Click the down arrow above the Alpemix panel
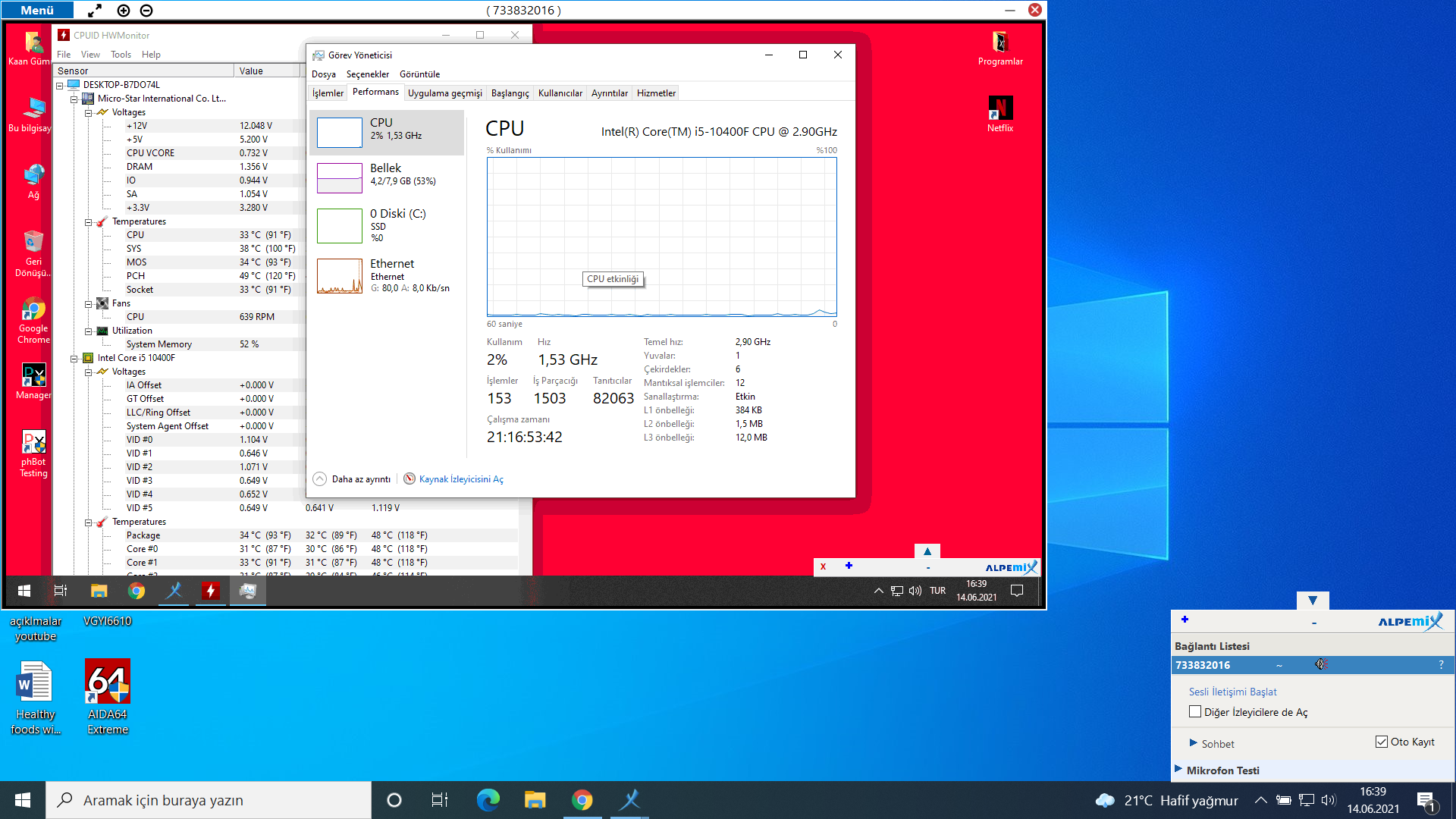Image resolution: width=1456 pixels, height=819 pixels. pyautogui.click(x=1313, y=601)
